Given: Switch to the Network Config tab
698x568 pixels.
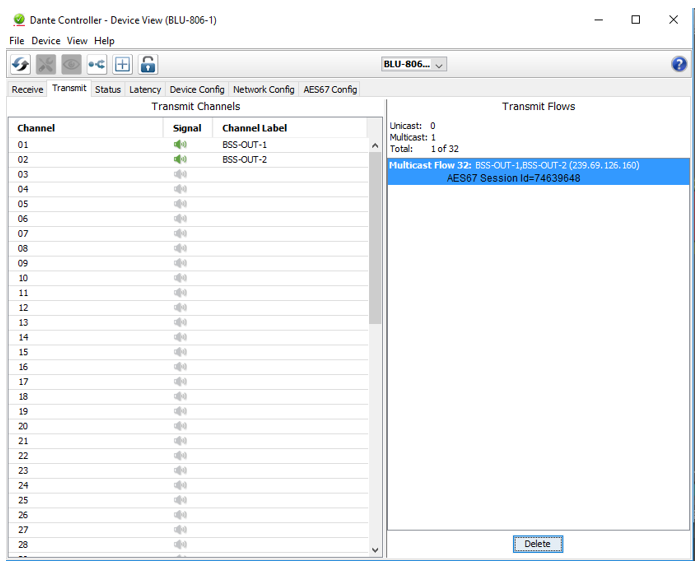Looking at the screenshot, I should click(264, 89).
